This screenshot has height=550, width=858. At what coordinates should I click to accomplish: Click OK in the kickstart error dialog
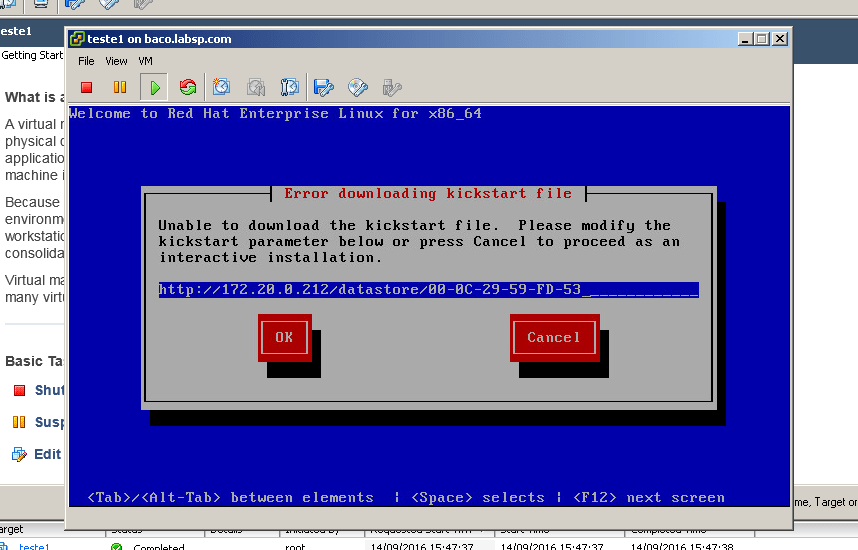click(x=285, y=338)
